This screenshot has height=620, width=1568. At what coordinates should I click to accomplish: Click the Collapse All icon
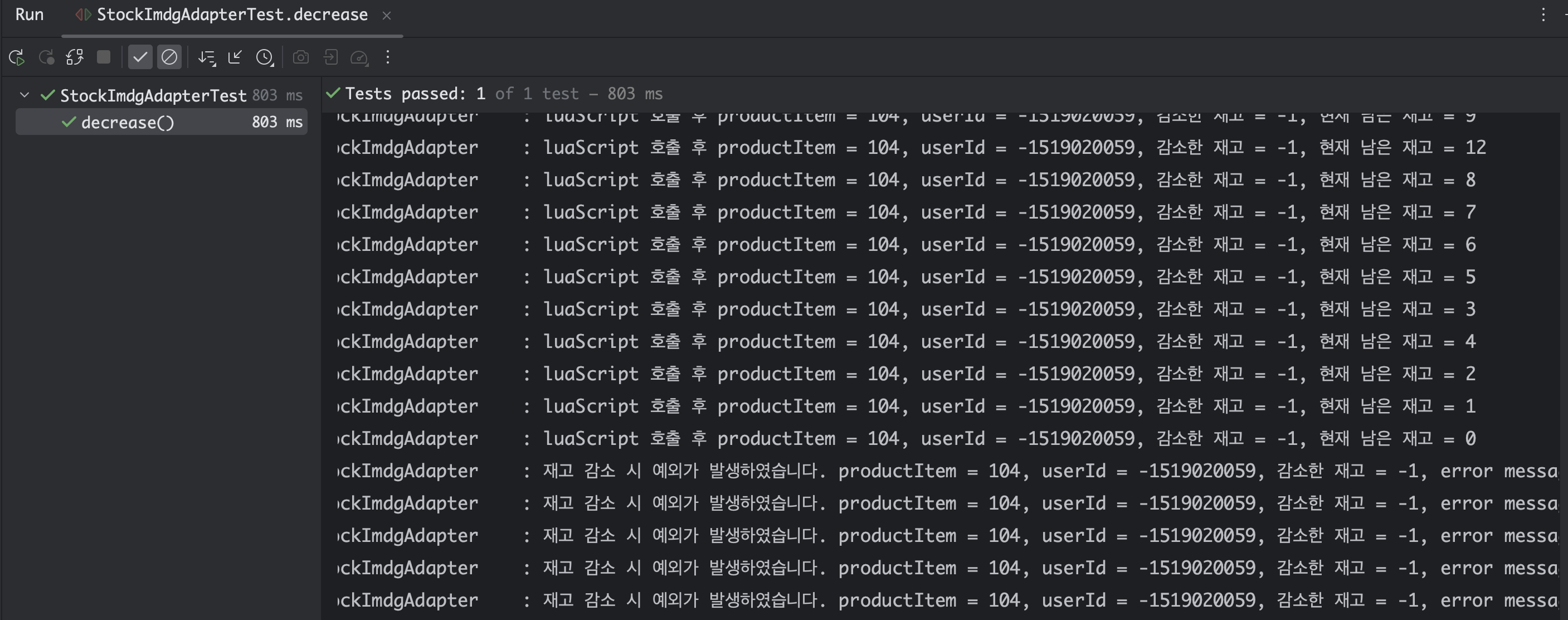tap(235, 57)
